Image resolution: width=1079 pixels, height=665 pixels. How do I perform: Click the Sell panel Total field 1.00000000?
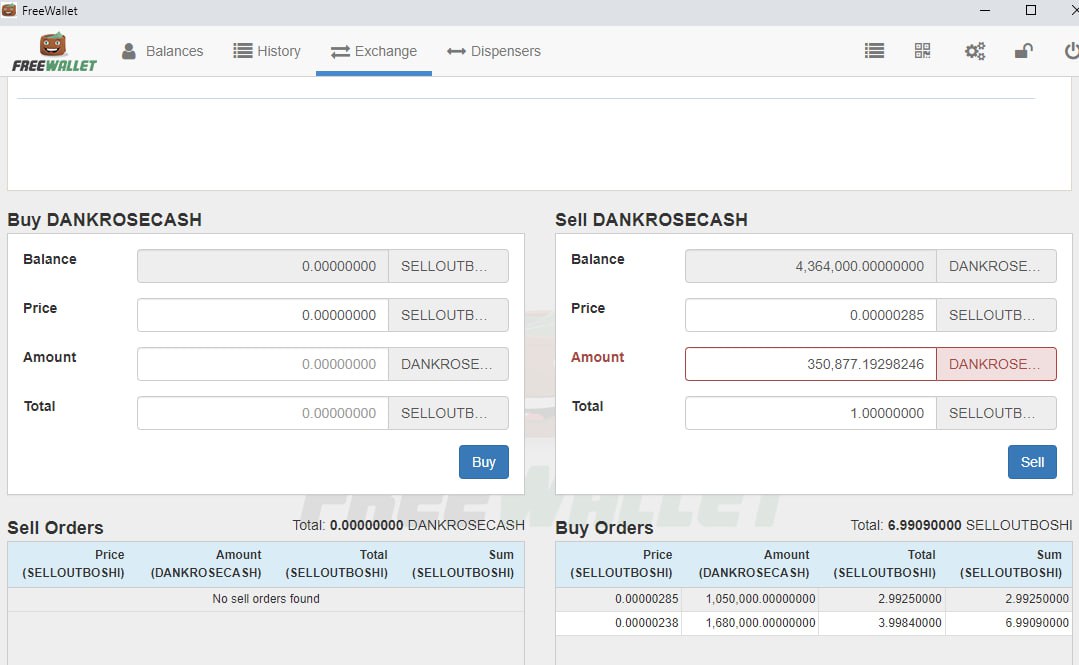point(811,413)
